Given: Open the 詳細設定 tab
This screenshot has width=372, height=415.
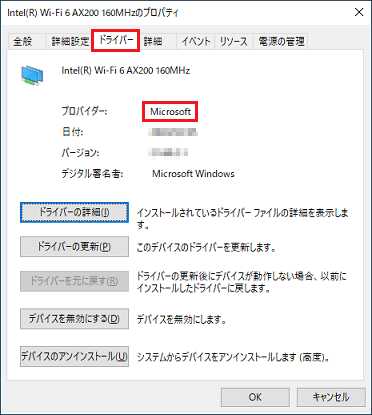Looking at the screenshot, I should click(x=70, y=42).
